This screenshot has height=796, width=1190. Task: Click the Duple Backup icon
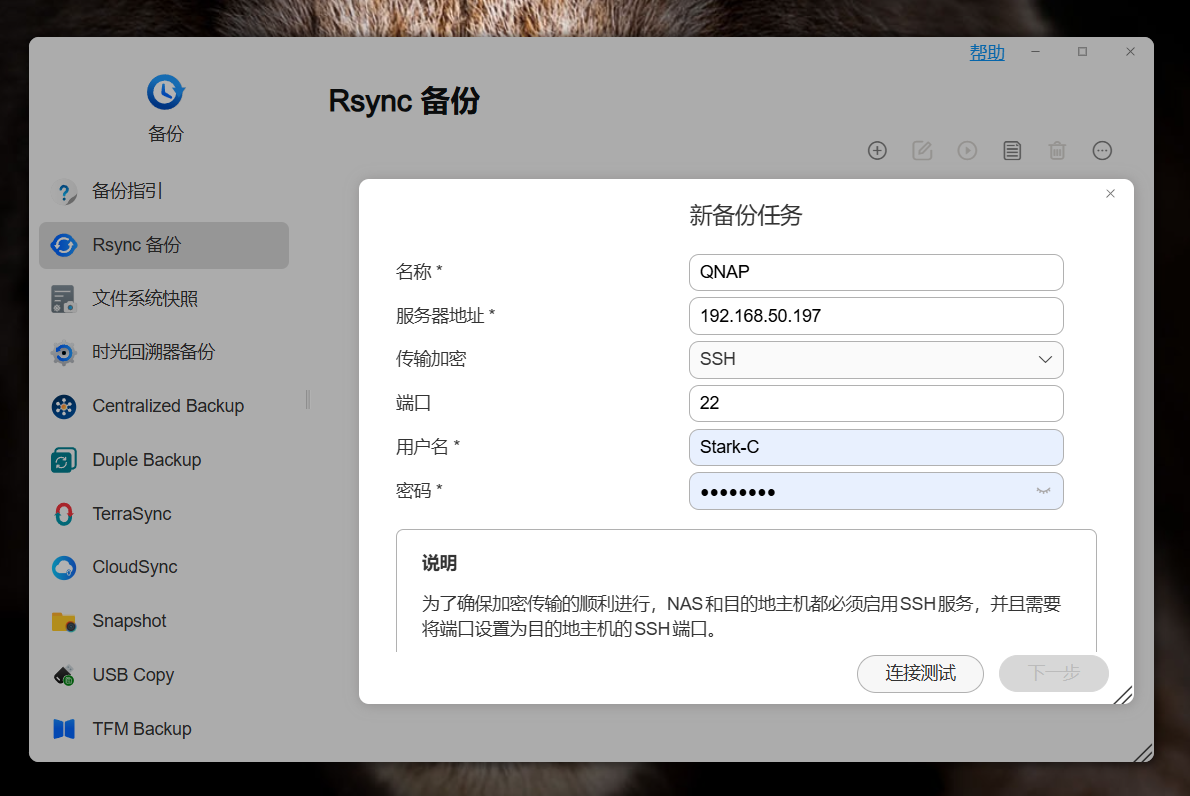click(x=64, y=461)
